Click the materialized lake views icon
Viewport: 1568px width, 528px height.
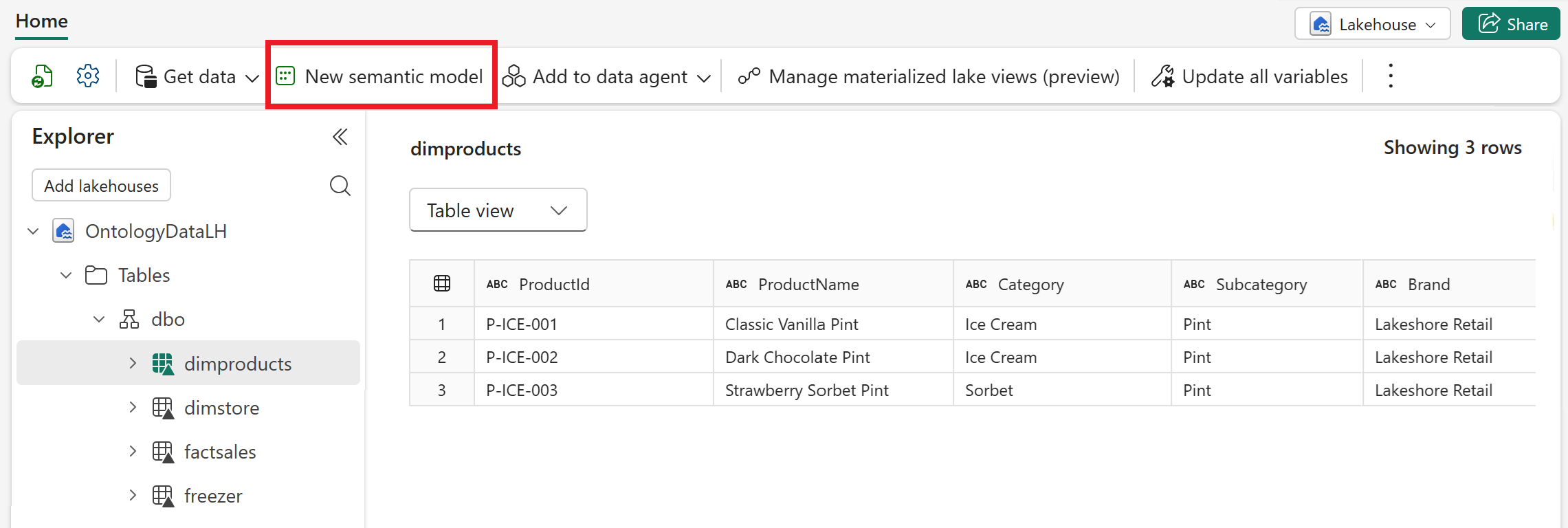tap(749, 76)
